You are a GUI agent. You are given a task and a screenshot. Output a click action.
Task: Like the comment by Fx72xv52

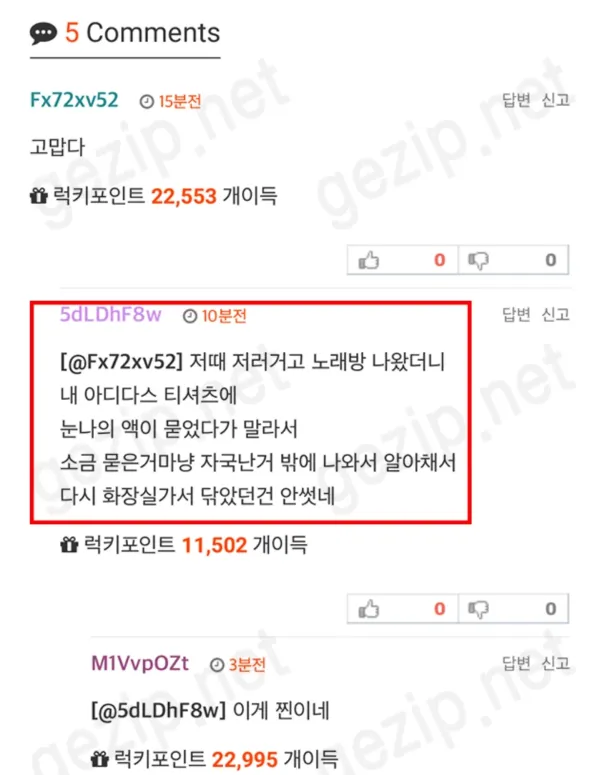[x=402, y=260]
